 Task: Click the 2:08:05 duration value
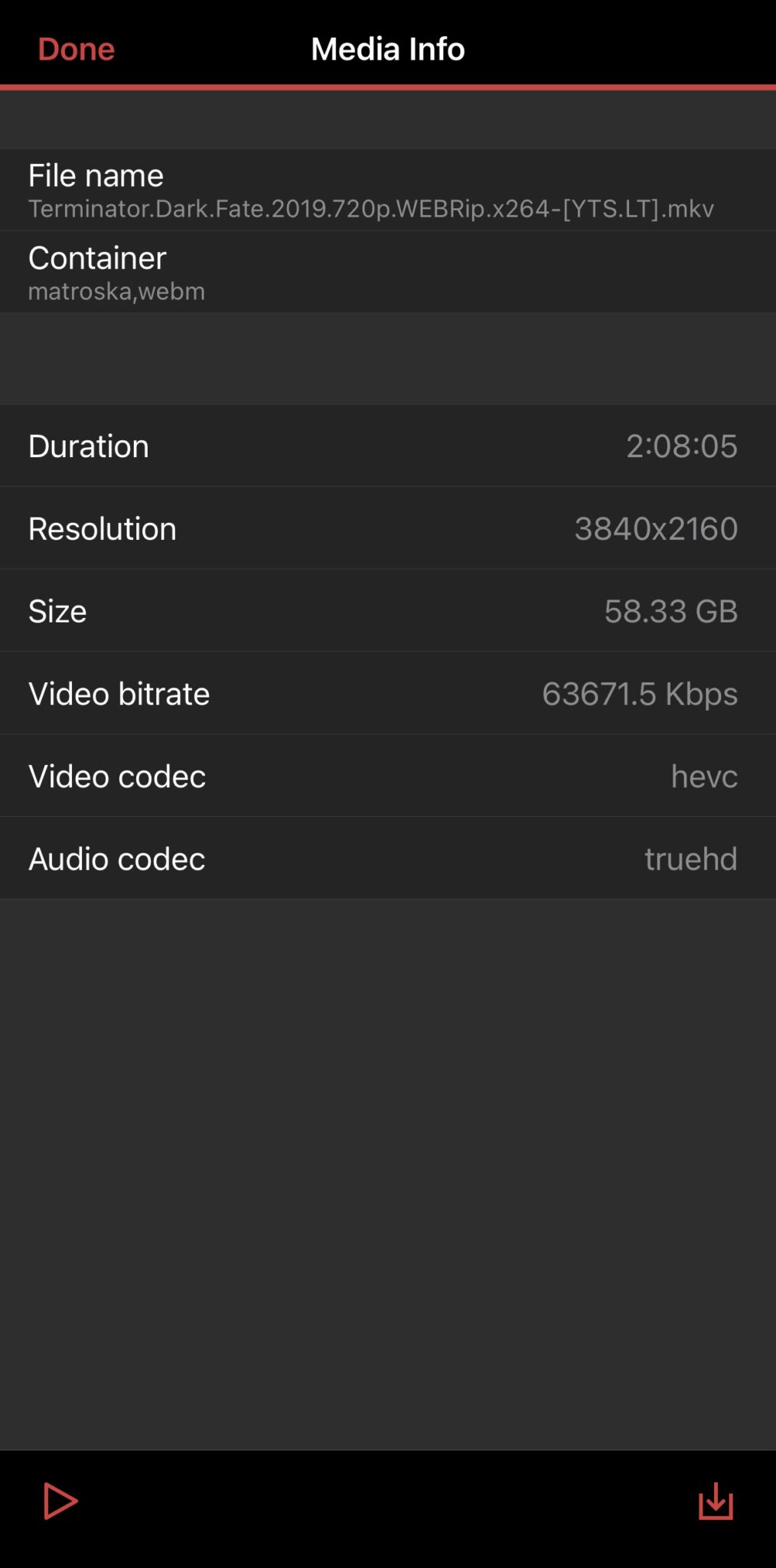pyautogui.click(x=682, y=446)
